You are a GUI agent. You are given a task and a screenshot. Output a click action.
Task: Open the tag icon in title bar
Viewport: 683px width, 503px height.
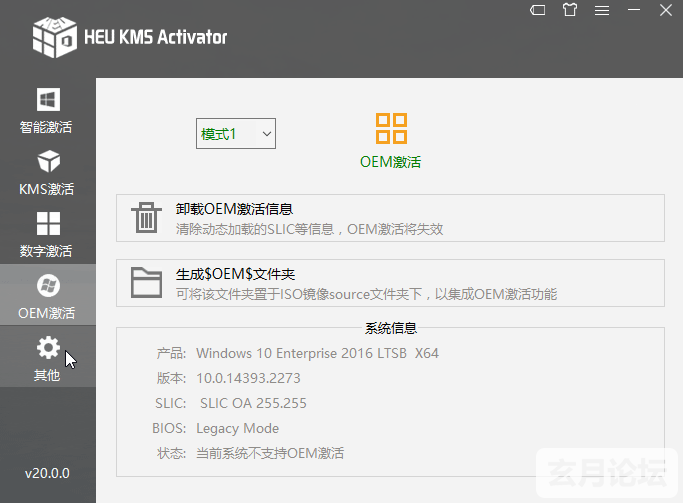[538, 10]
